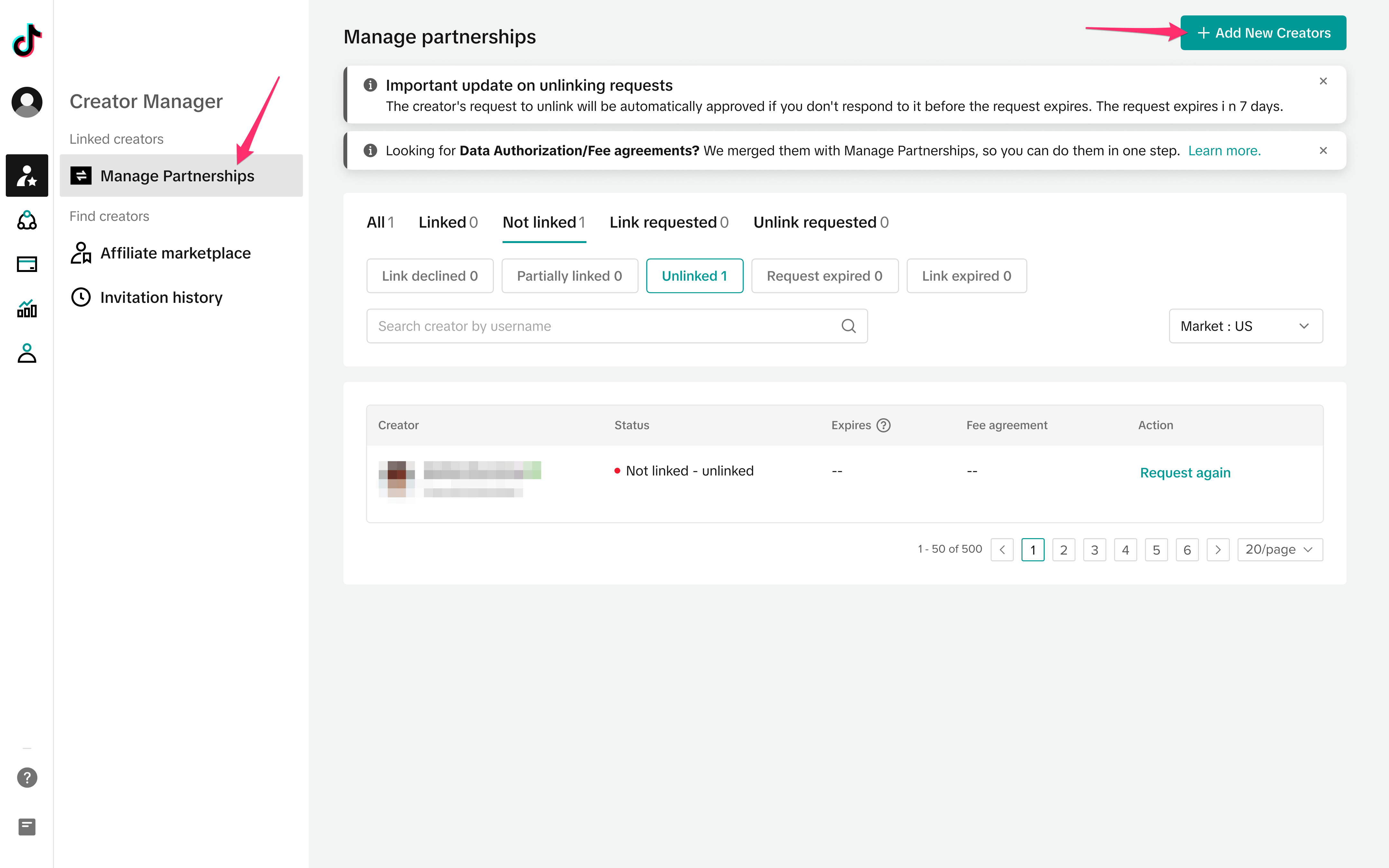Focus the Search creator by username field
This screenshot has width=1389, height=868.
click(603, 326)
